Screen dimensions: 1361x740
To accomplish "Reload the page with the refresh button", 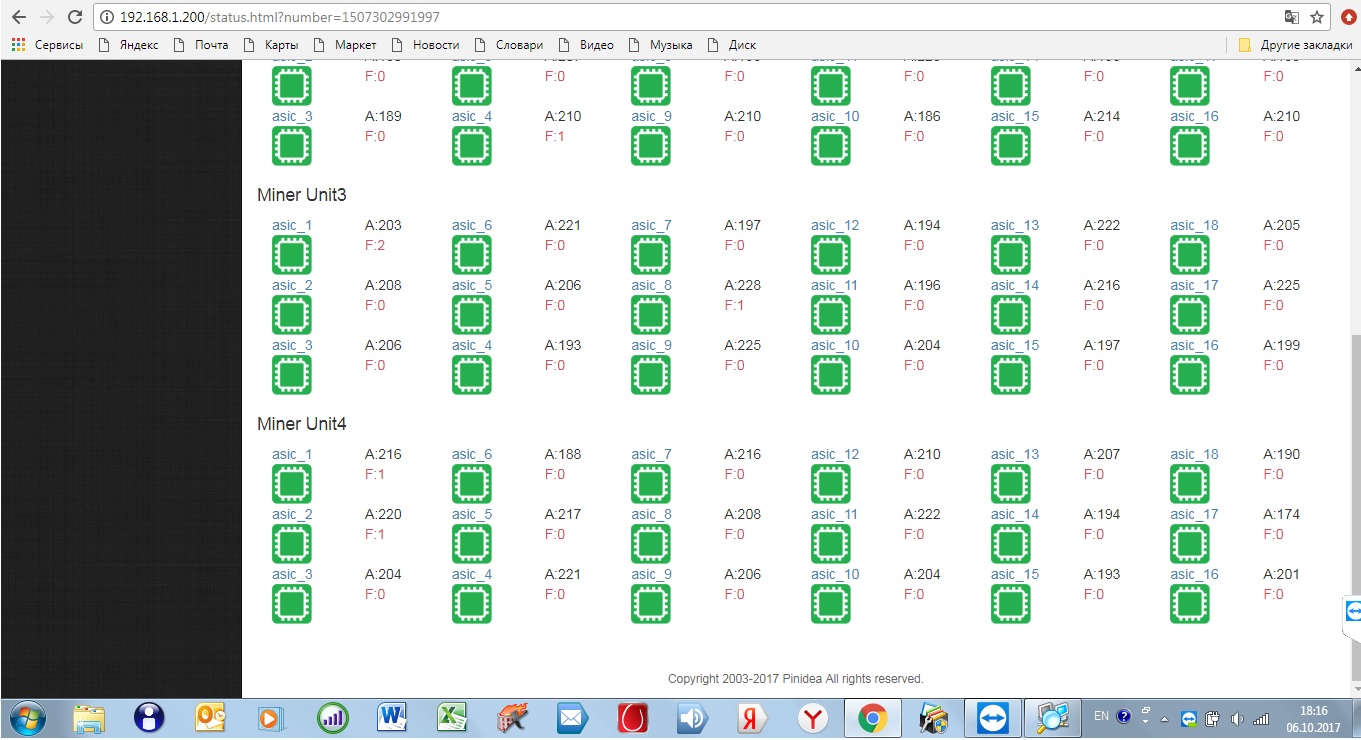I will pyautogui.click(x=75, y=17).
